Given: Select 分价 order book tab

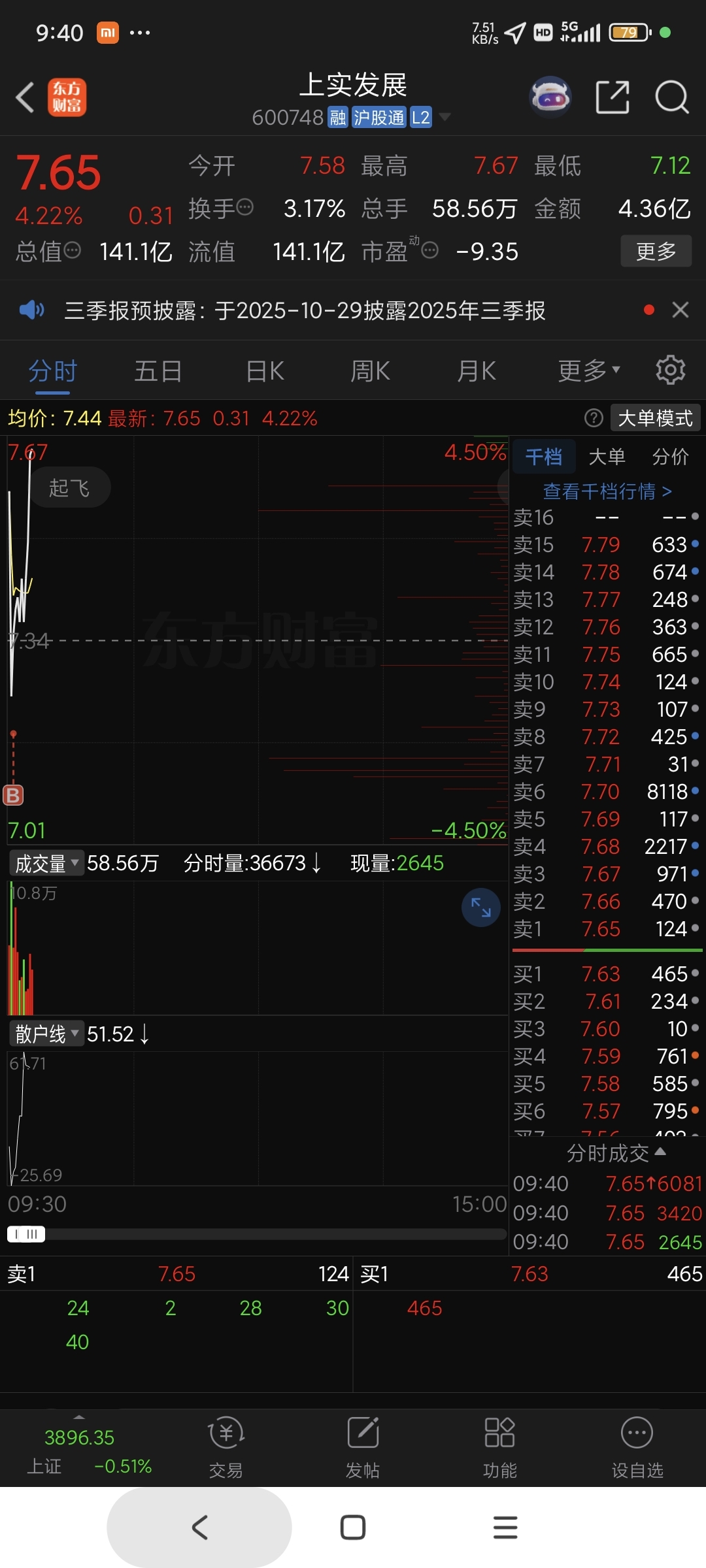Looking at the screenshot, I should [x=671, y=456].
